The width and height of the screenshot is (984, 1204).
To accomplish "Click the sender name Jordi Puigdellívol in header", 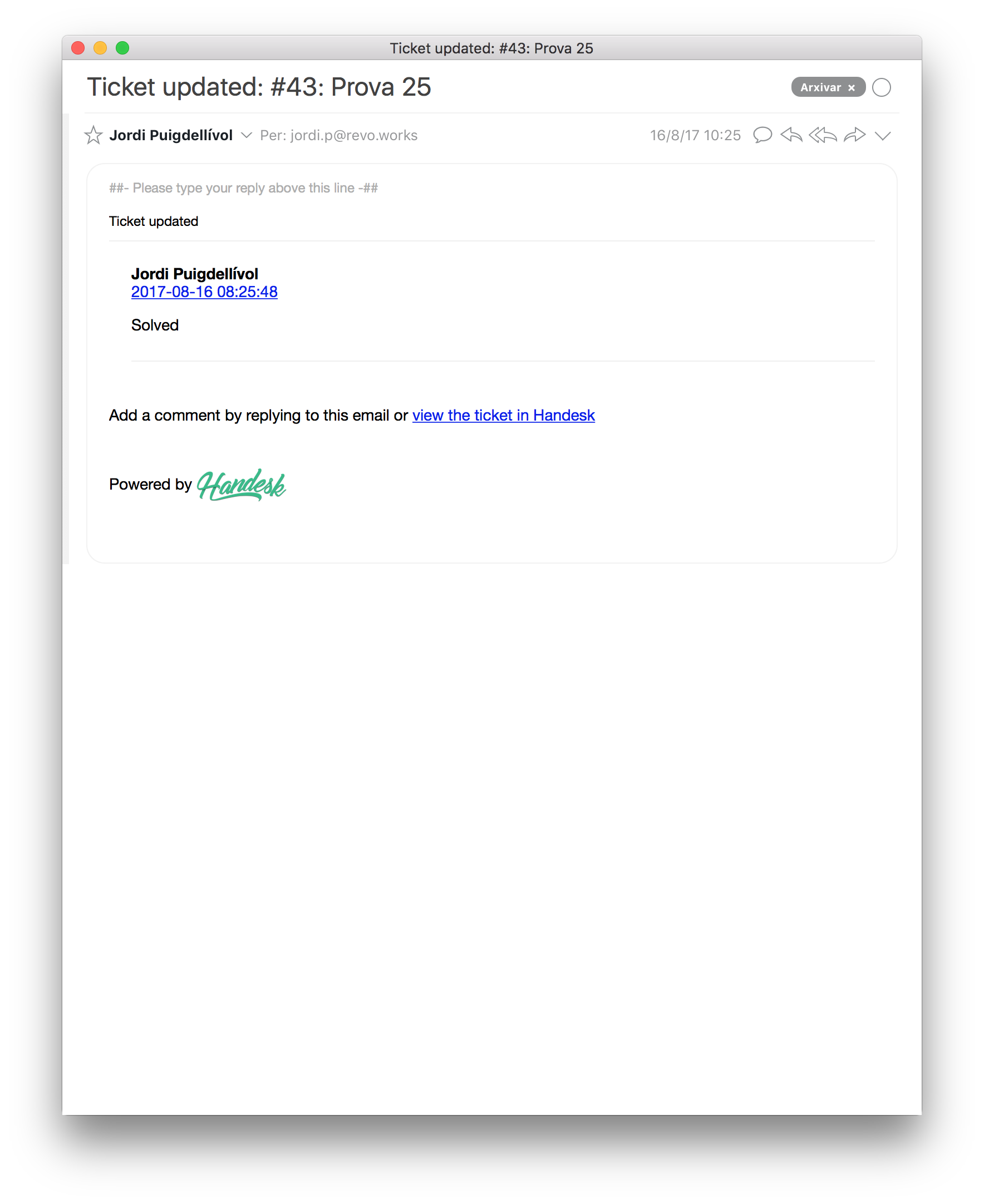I will [171, 135].
